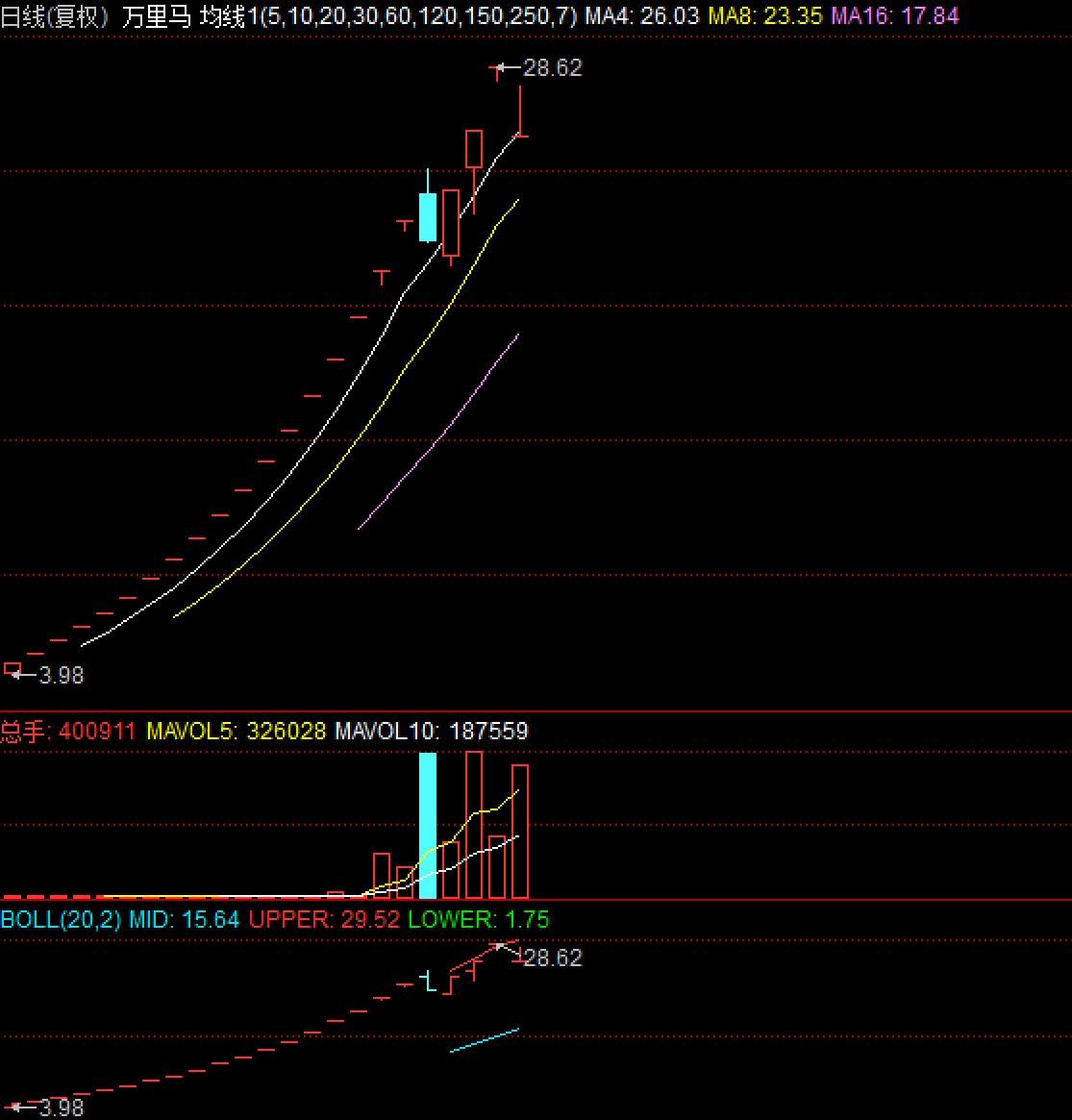Click the cyan Bollinger mid line segment

[485, 1041]
